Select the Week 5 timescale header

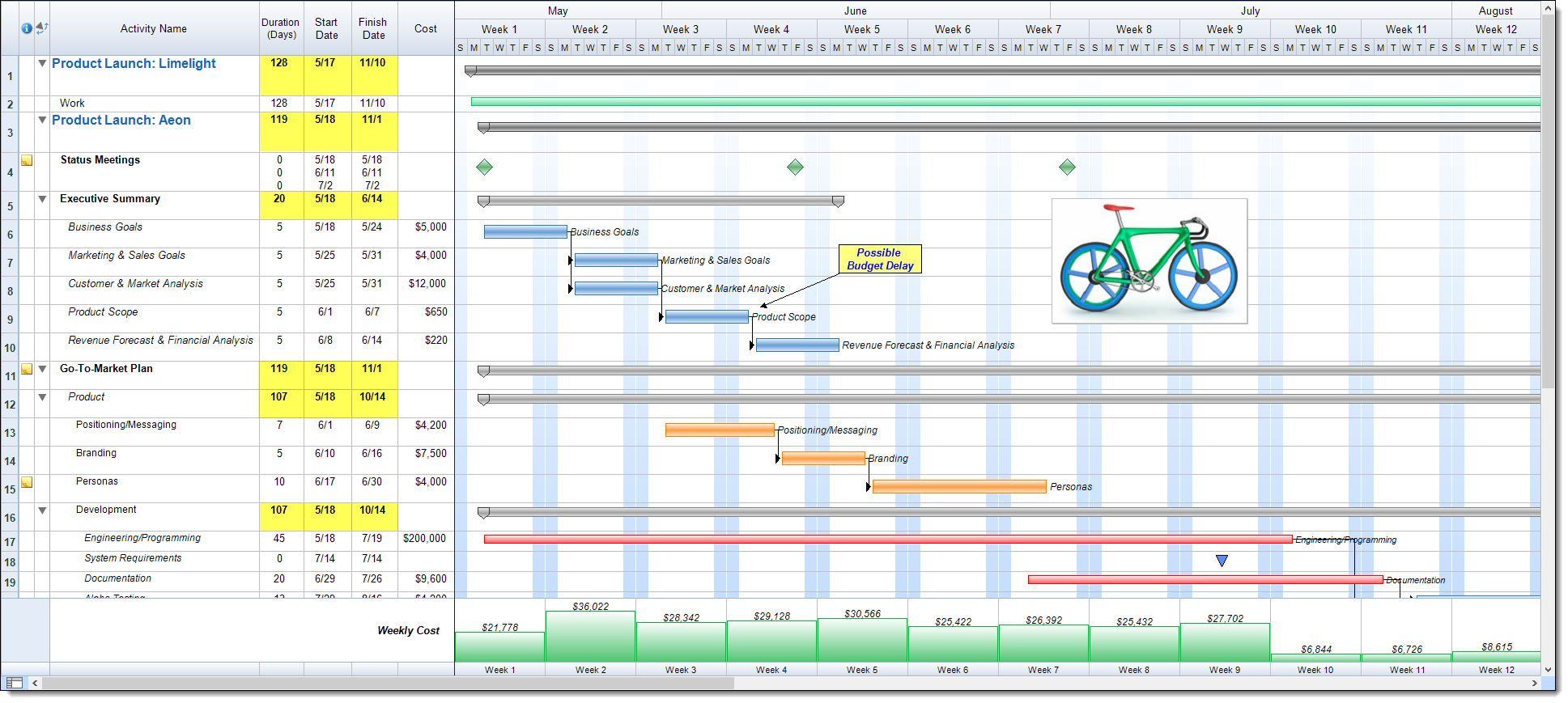pyautogui.click(x=861, y=29)
